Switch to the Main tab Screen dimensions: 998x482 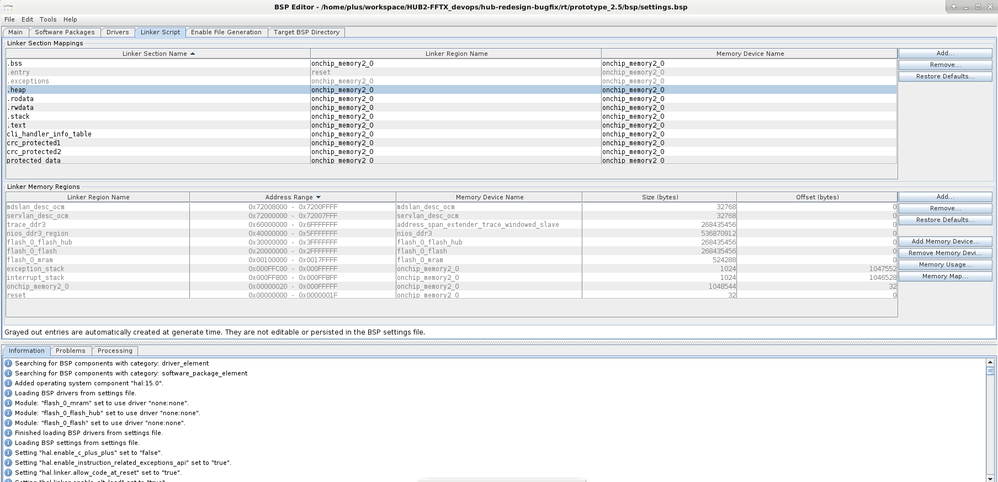tap(16, 32)
